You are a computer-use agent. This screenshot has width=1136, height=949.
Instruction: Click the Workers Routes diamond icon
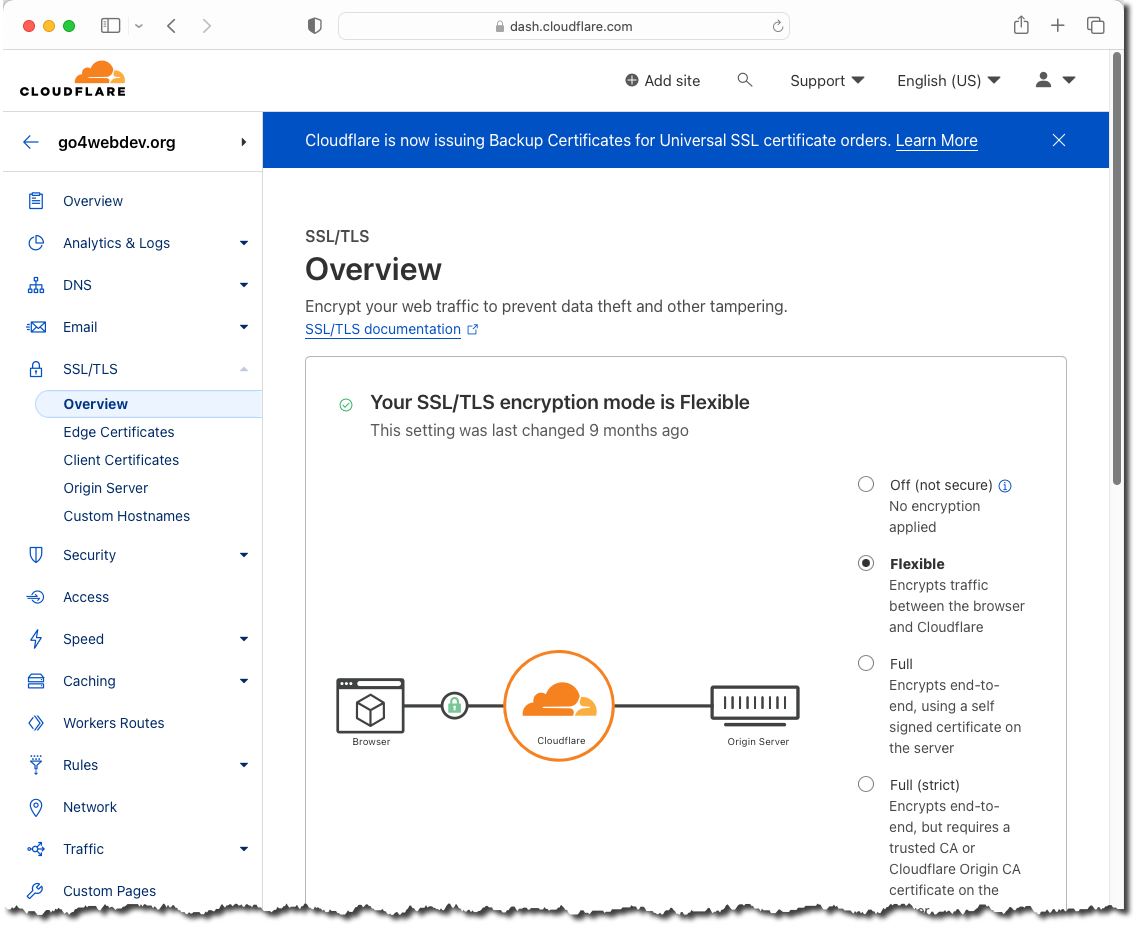(x=36, y=723)
